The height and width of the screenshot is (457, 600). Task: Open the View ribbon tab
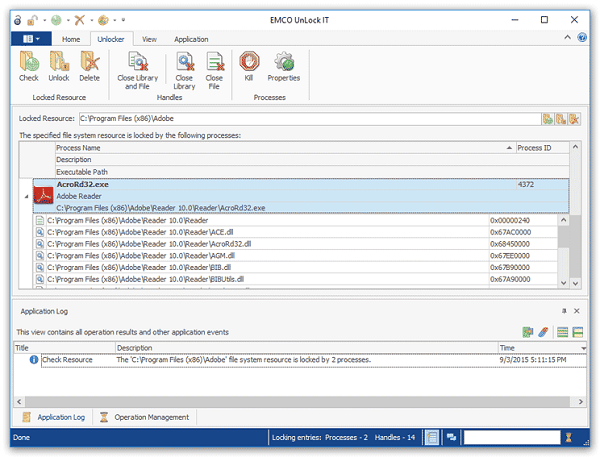[148, 39]
